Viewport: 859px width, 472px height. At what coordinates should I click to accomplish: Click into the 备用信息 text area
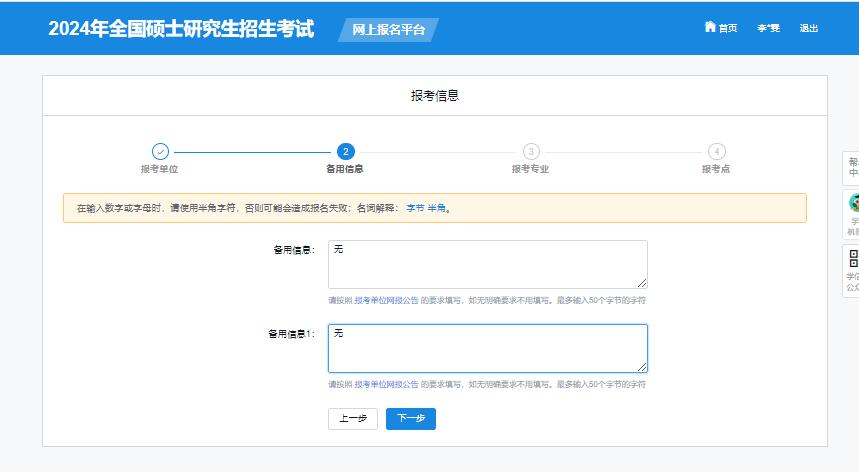click(x=487, y=264)
